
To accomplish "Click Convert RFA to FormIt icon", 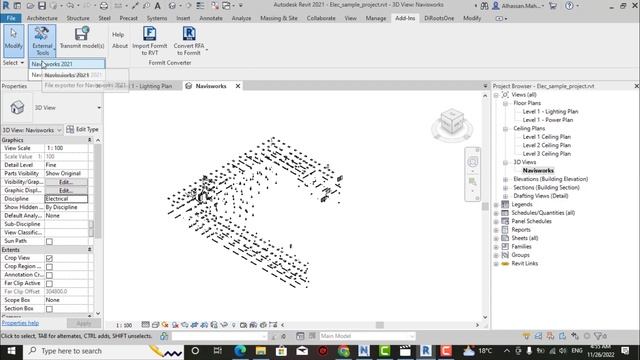I will [189, 33].
